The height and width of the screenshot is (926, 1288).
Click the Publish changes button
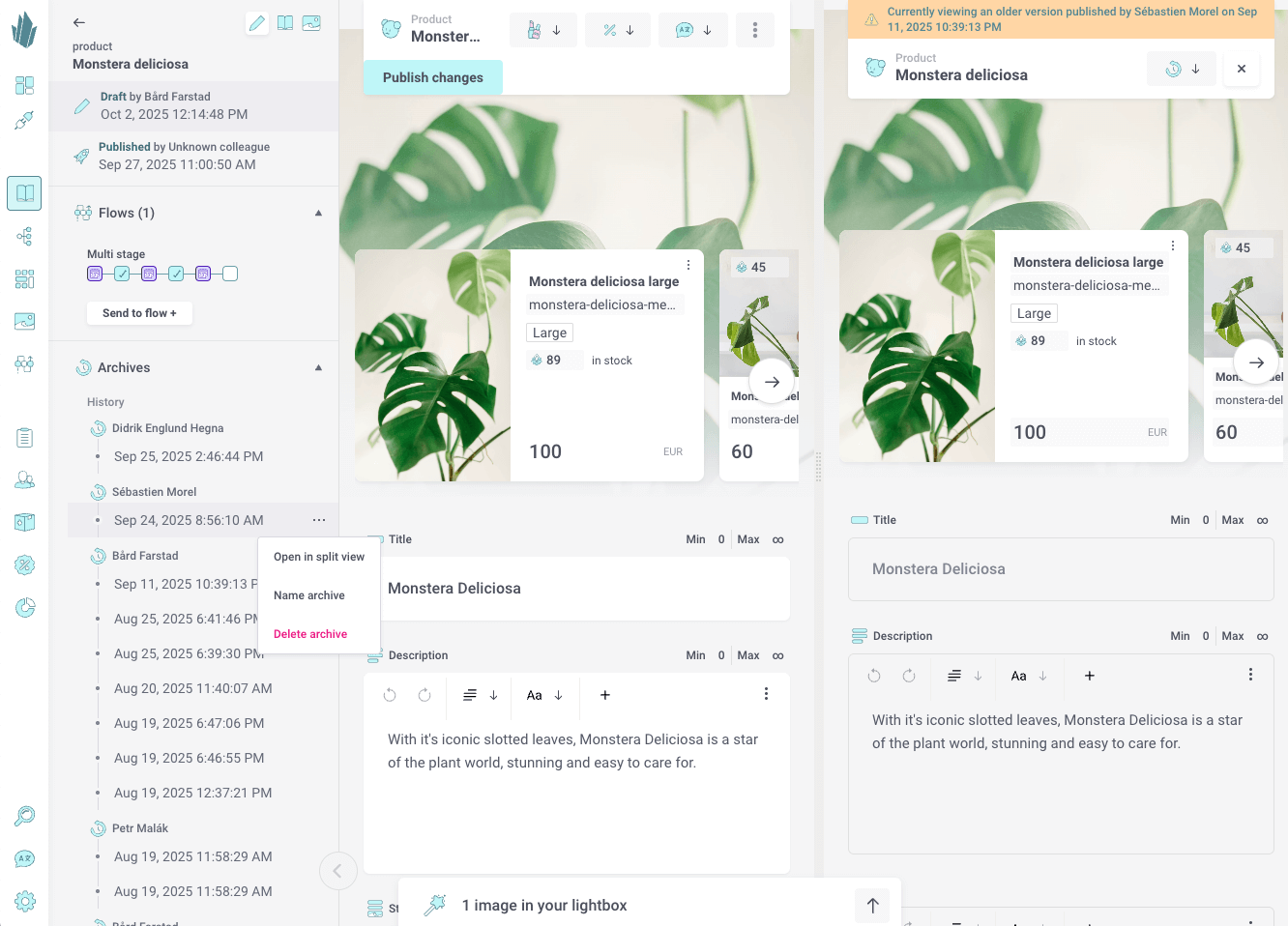(x=432, y=77)
